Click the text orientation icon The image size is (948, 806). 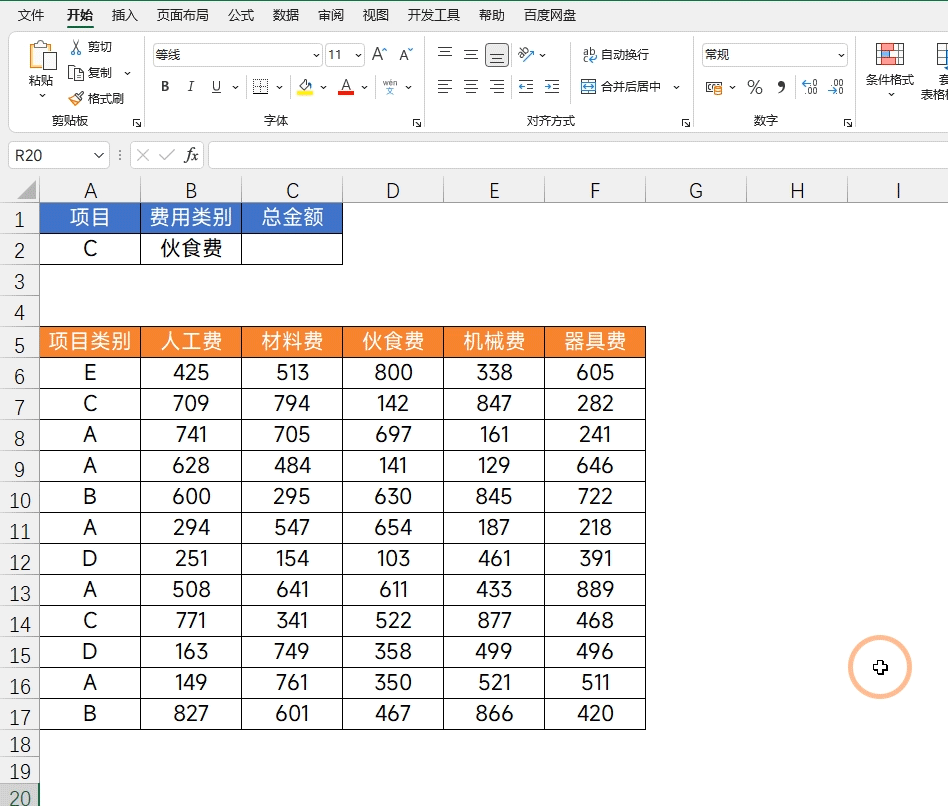[526, 54]
